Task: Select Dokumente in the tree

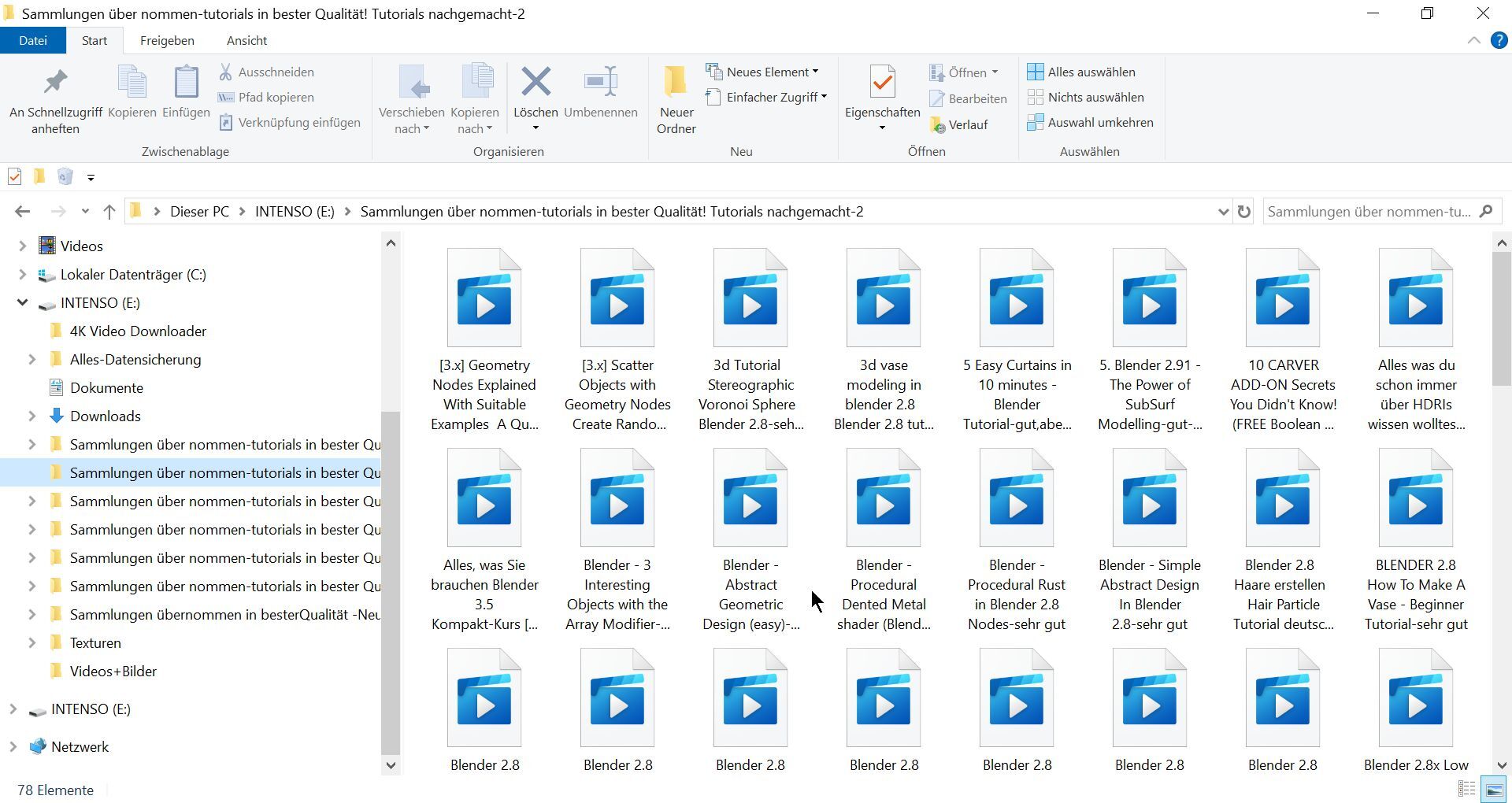Action: 106,388
